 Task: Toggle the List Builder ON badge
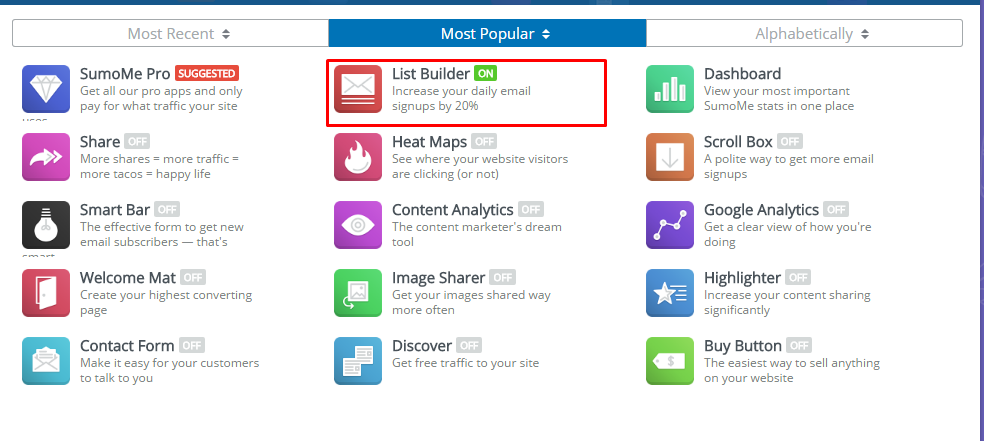click(485, 73)
